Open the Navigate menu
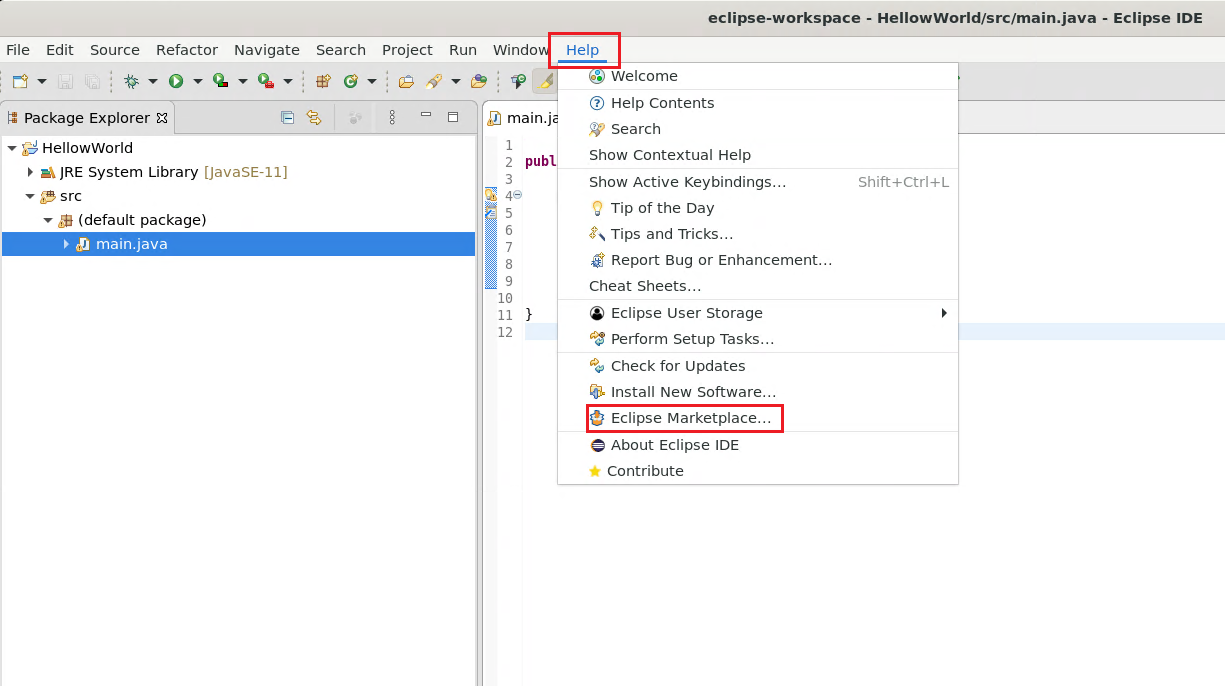Image resolution: width=1225 pixels, height=686 pixels. [267, 50]
